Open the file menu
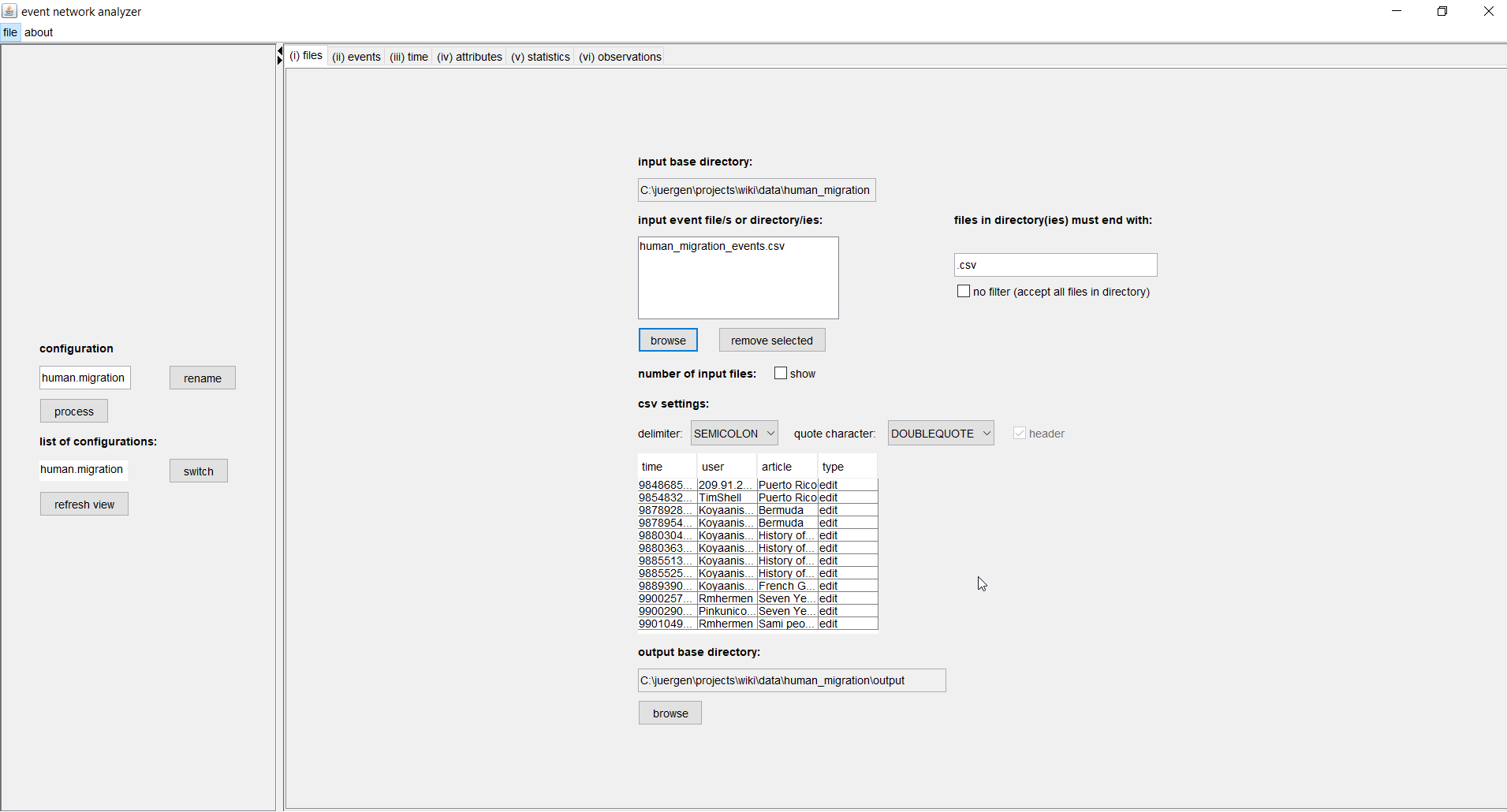Screen dimensions: 1507x812 pos(10,32)
